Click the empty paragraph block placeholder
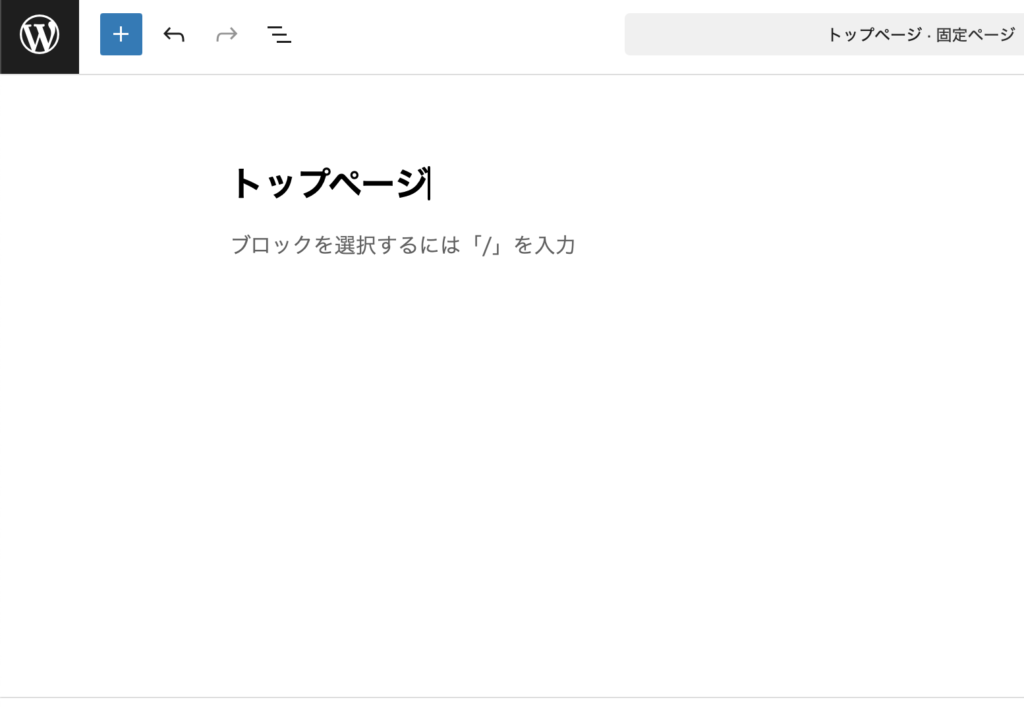Viewport: 1024px width, 710px height. pos(402,245)
